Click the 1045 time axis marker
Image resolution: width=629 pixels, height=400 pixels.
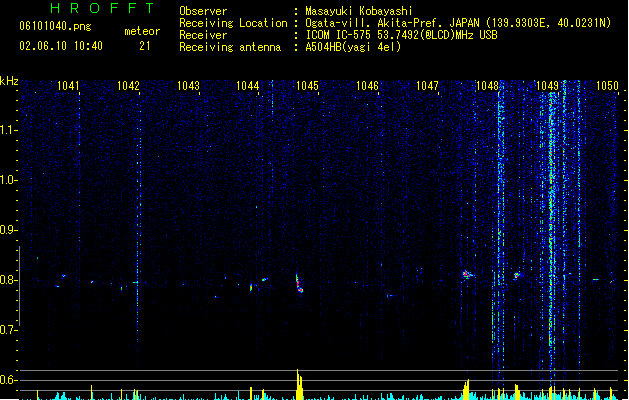(x=307, y=86)
